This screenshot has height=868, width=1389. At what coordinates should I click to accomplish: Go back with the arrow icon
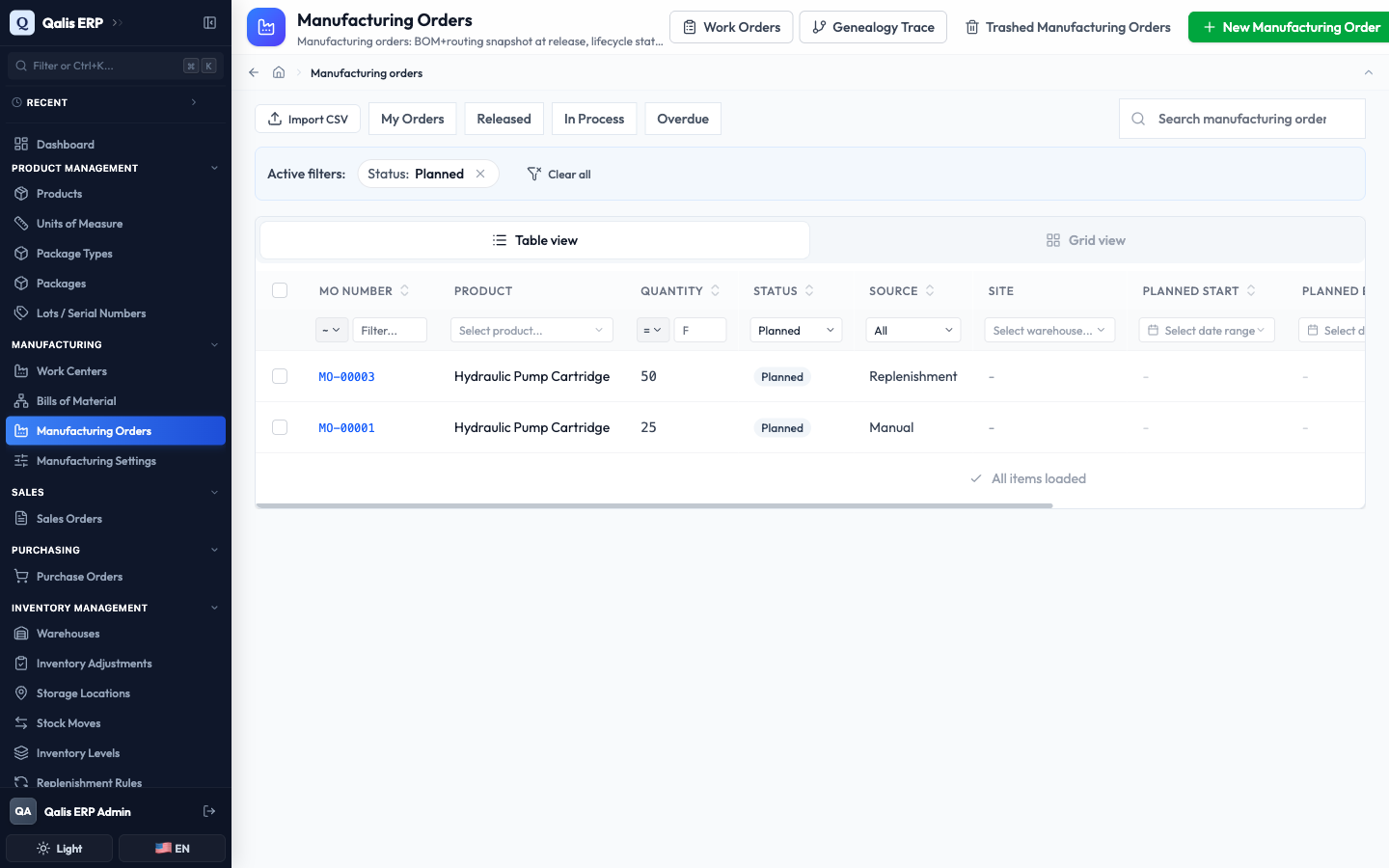pyautogui.click(x=254, y=72)
